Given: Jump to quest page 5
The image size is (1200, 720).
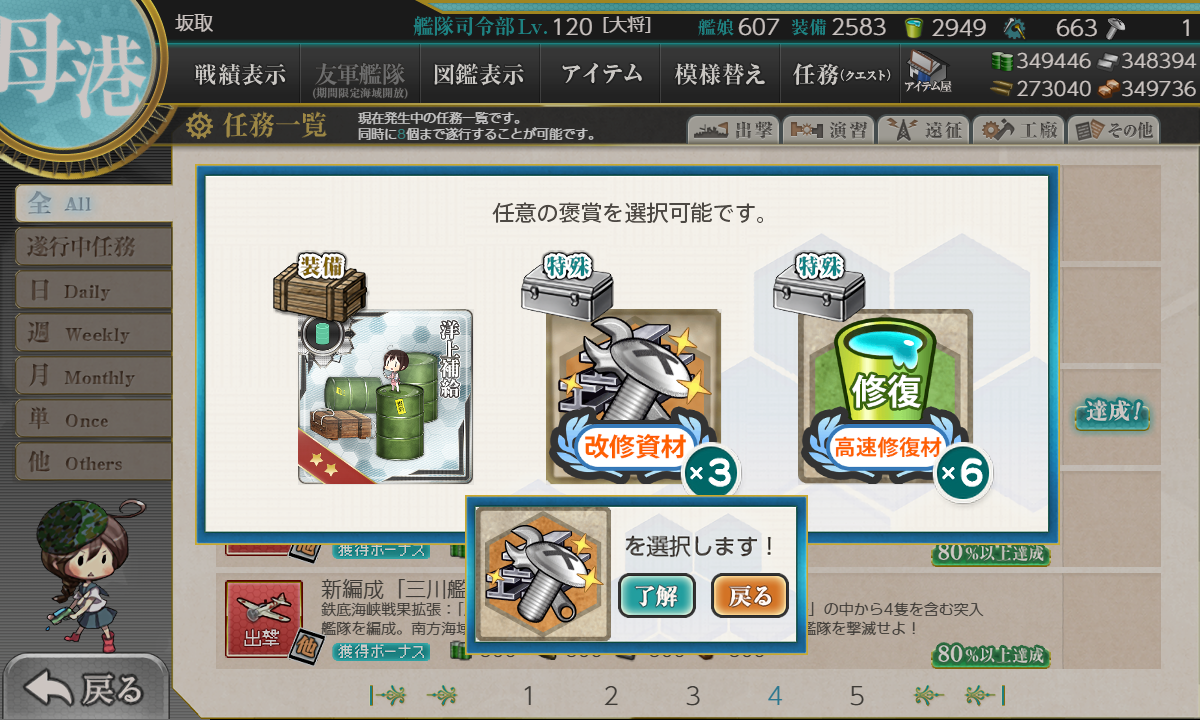Looking at the screenshot, I should coord(857,695).
